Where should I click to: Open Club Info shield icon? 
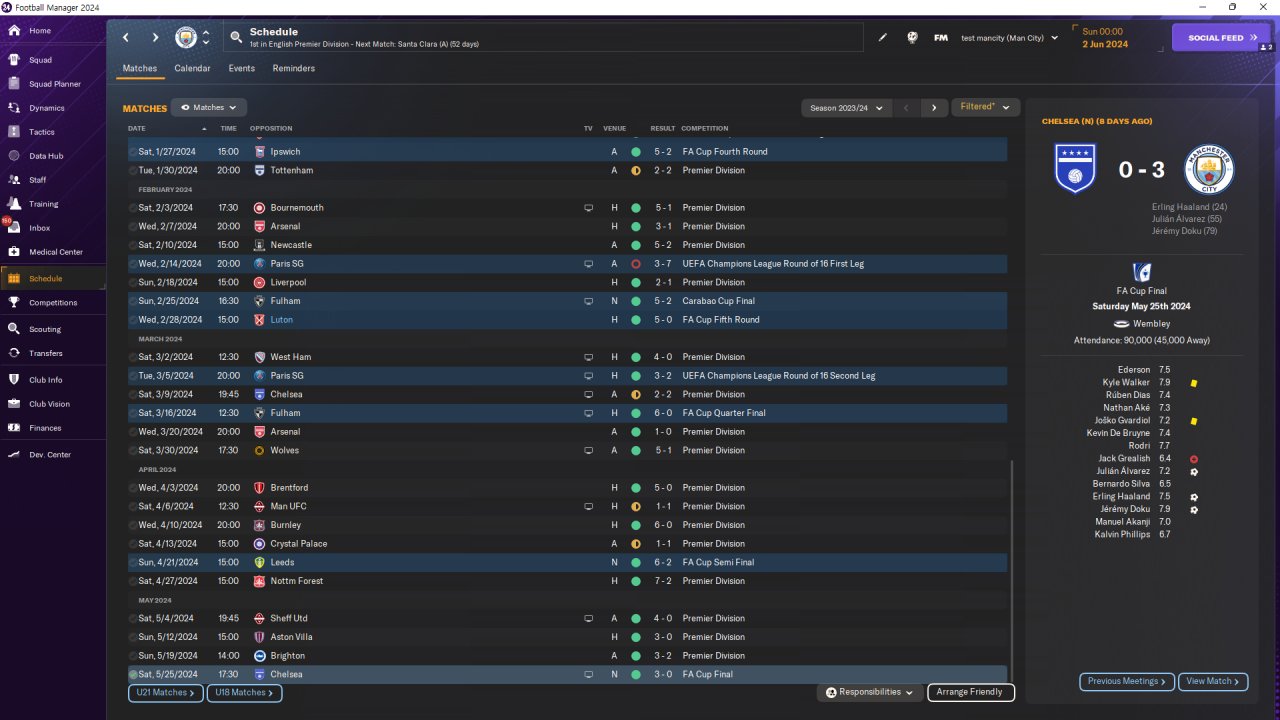[x=14, y=380]
